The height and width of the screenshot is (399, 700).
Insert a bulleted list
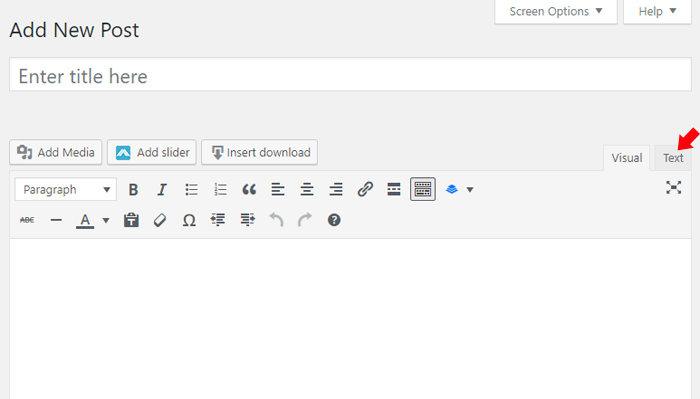pos(191,190)
